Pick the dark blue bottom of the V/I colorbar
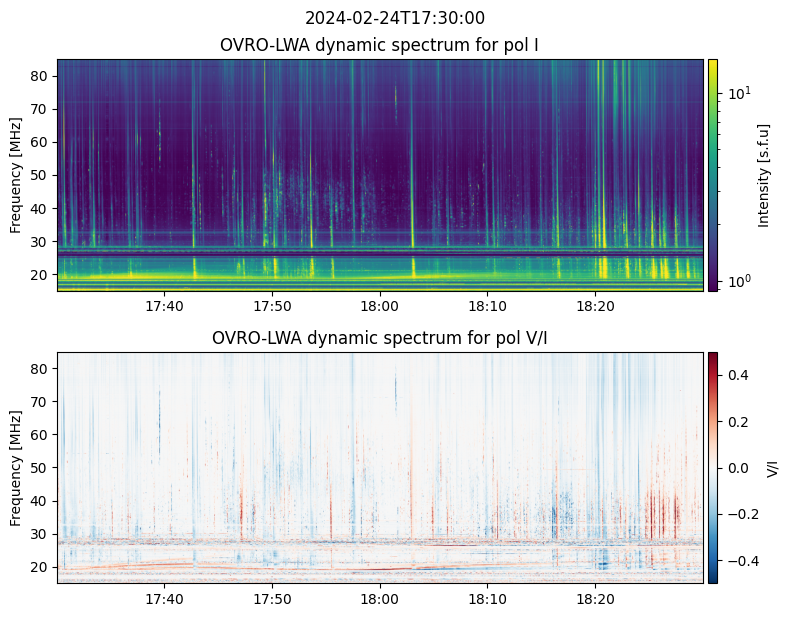Viewport: 790px width, 617px height. point(713,578)
